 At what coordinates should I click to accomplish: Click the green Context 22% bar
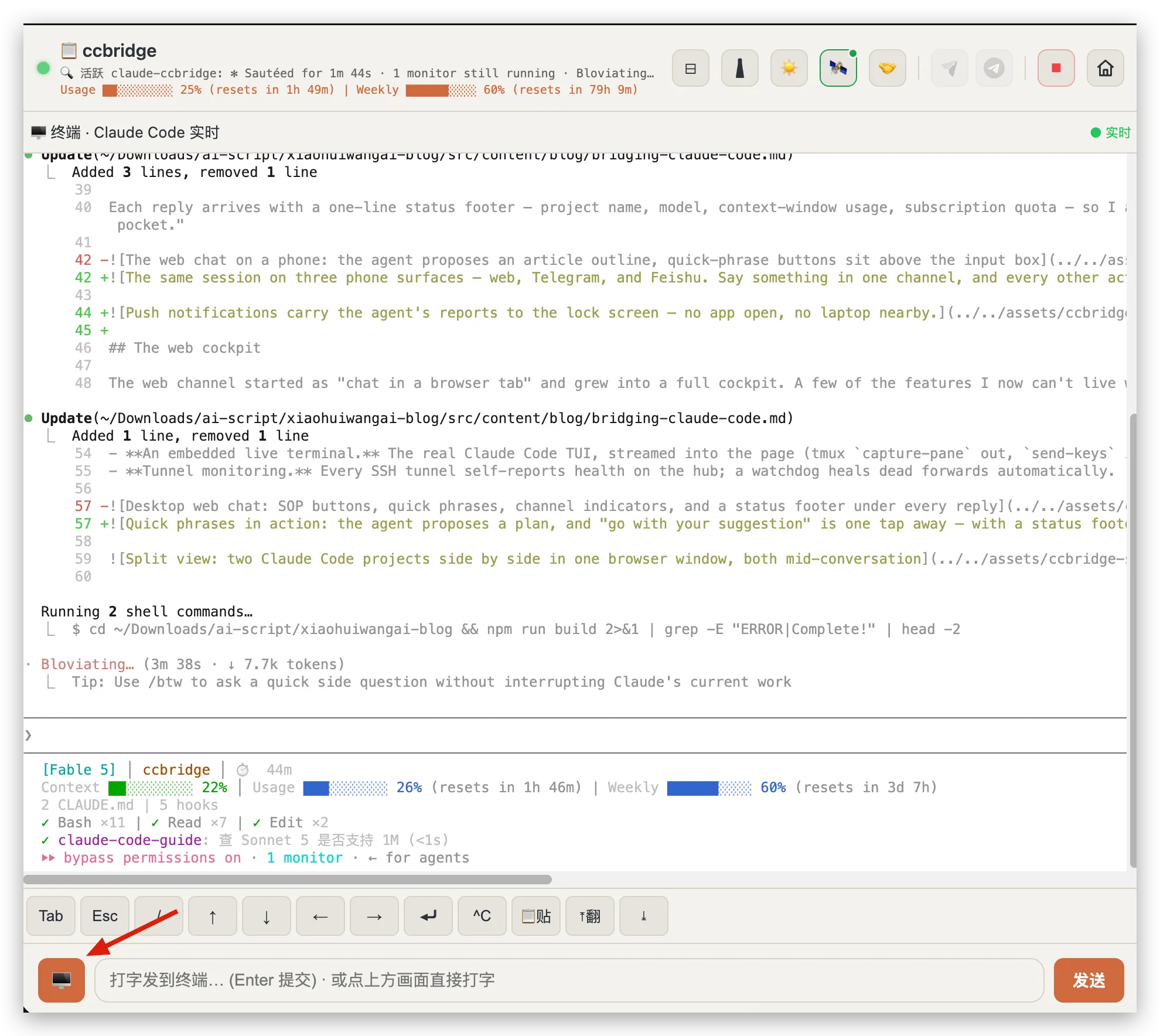[151, 788]
